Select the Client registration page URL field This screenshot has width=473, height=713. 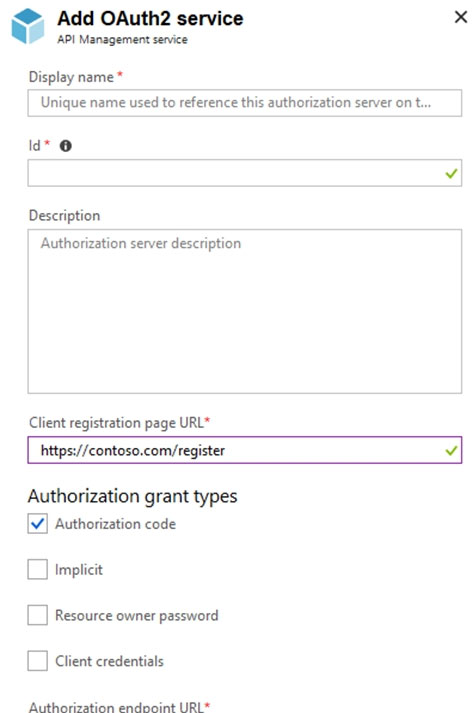[x=245, y=450]
